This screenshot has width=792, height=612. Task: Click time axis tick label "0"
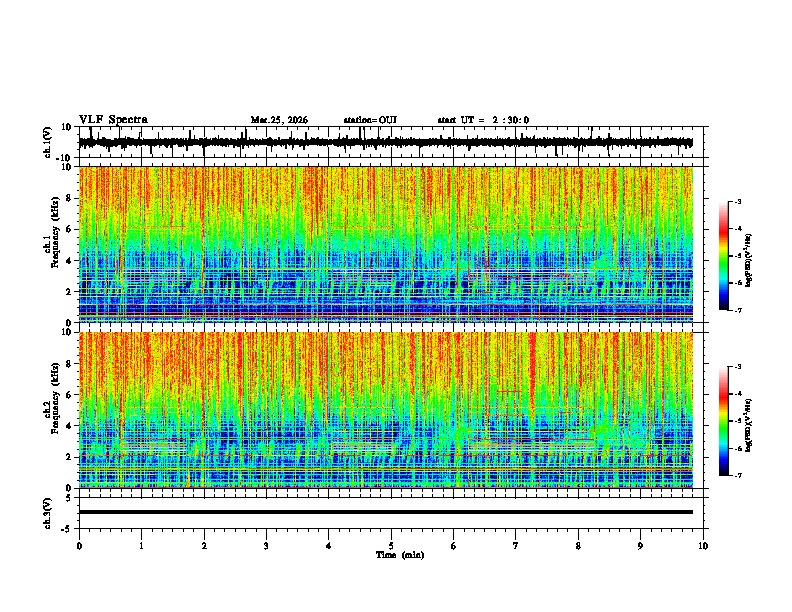[79, 546]
